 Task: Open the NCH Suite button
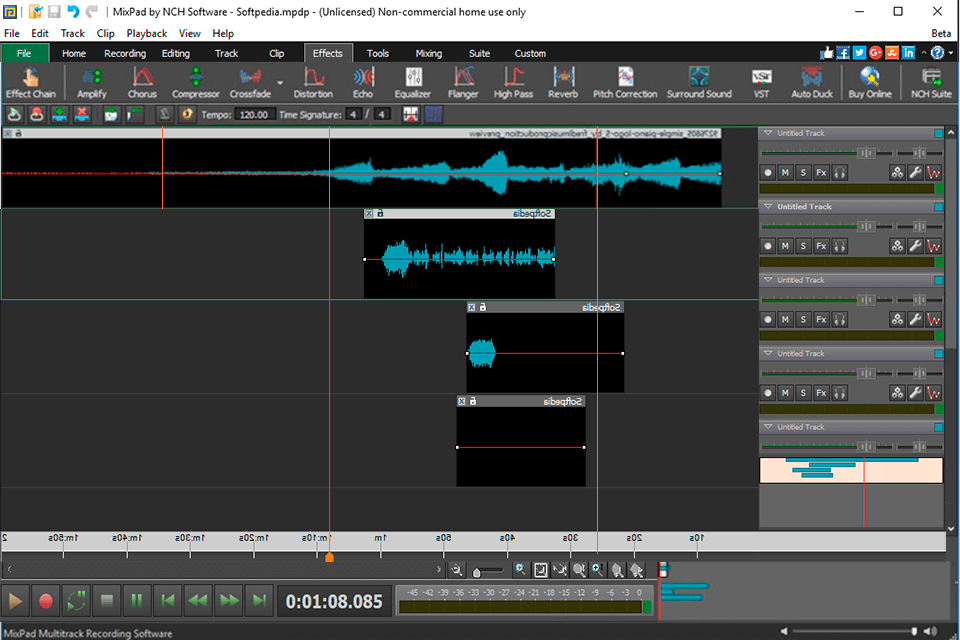point(931,82)
